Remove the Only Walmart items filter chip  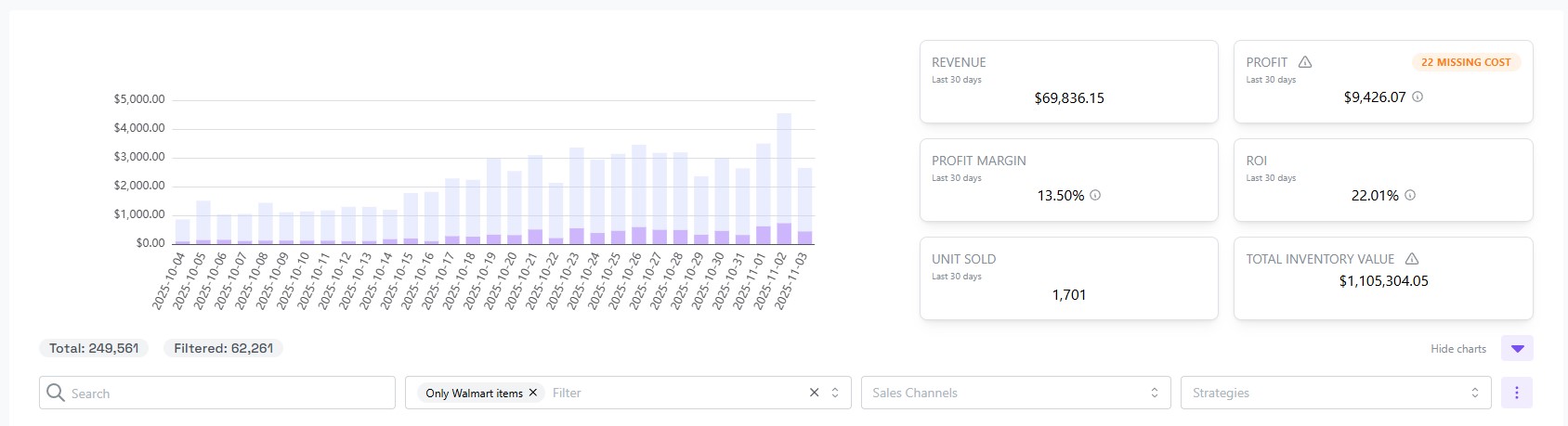(533, 393)
